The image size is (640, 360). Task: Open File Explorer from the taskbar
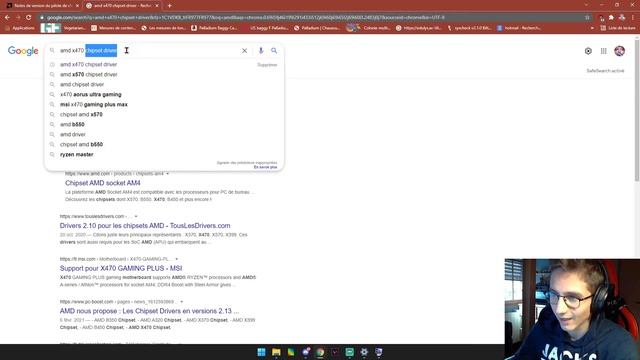click(x=276, y=352)
